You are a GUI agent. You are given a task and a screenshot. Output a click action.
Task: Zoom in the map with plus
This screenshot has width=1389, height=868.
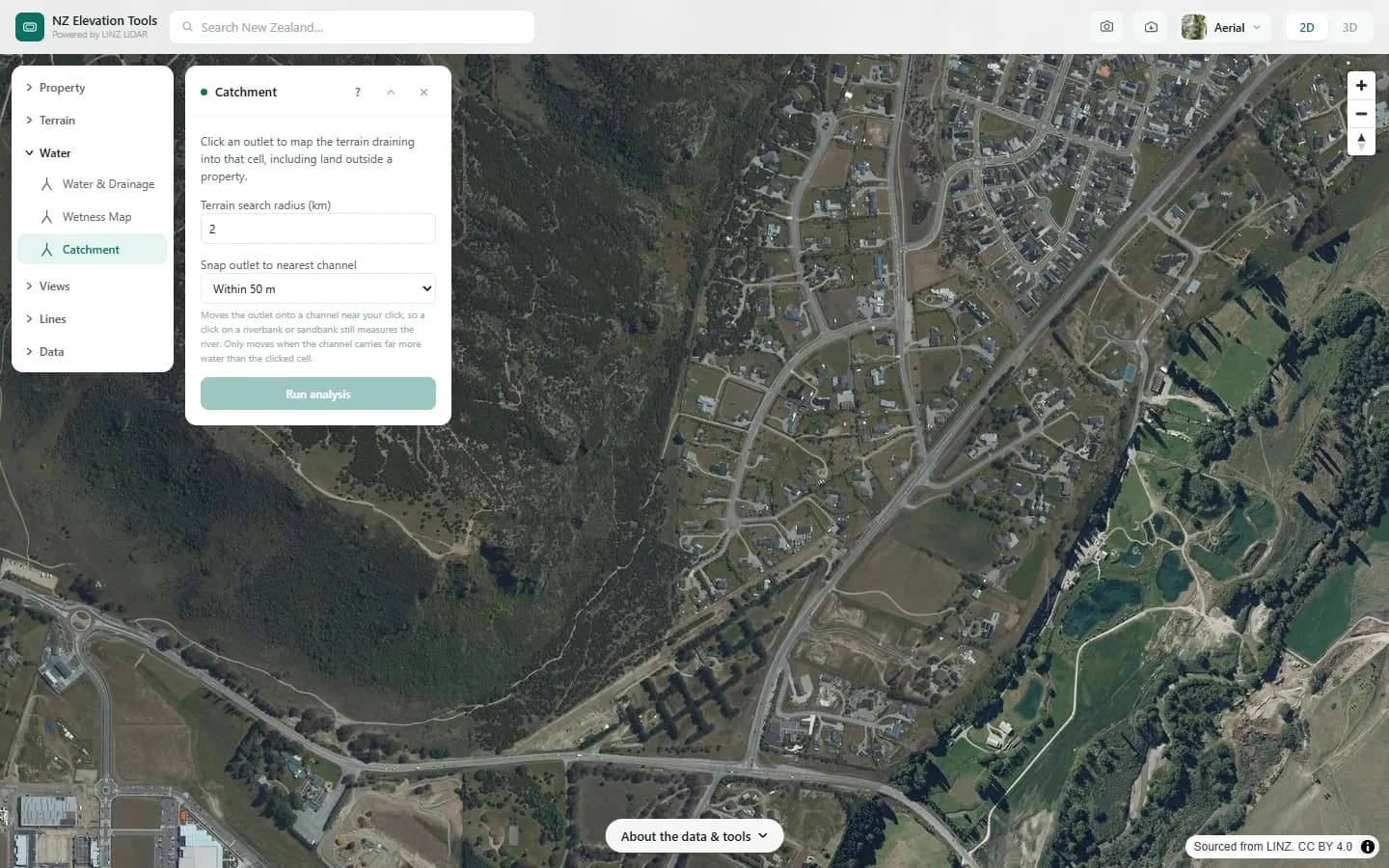pyautogui.click(x=1361, y=85)
